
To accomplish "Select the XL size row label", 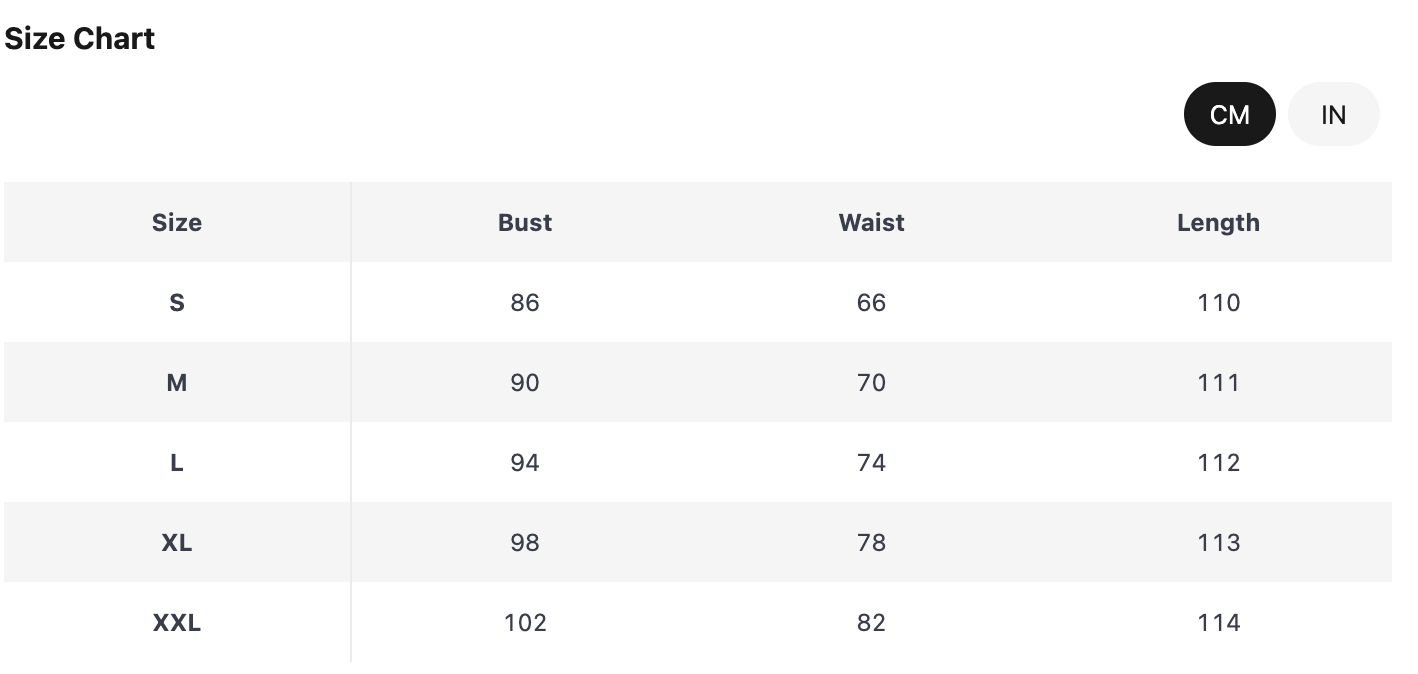I will [x=177, y=542].
